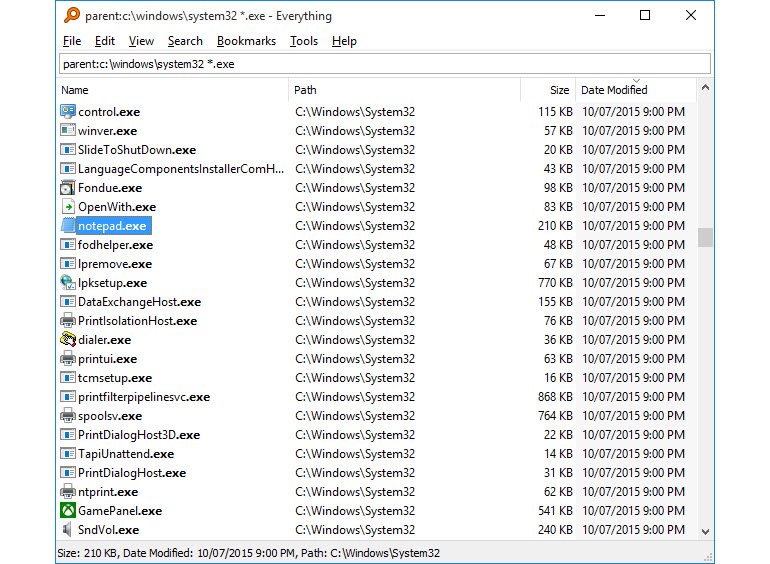
Task: Open the File menu
Action: pos(72,41)
